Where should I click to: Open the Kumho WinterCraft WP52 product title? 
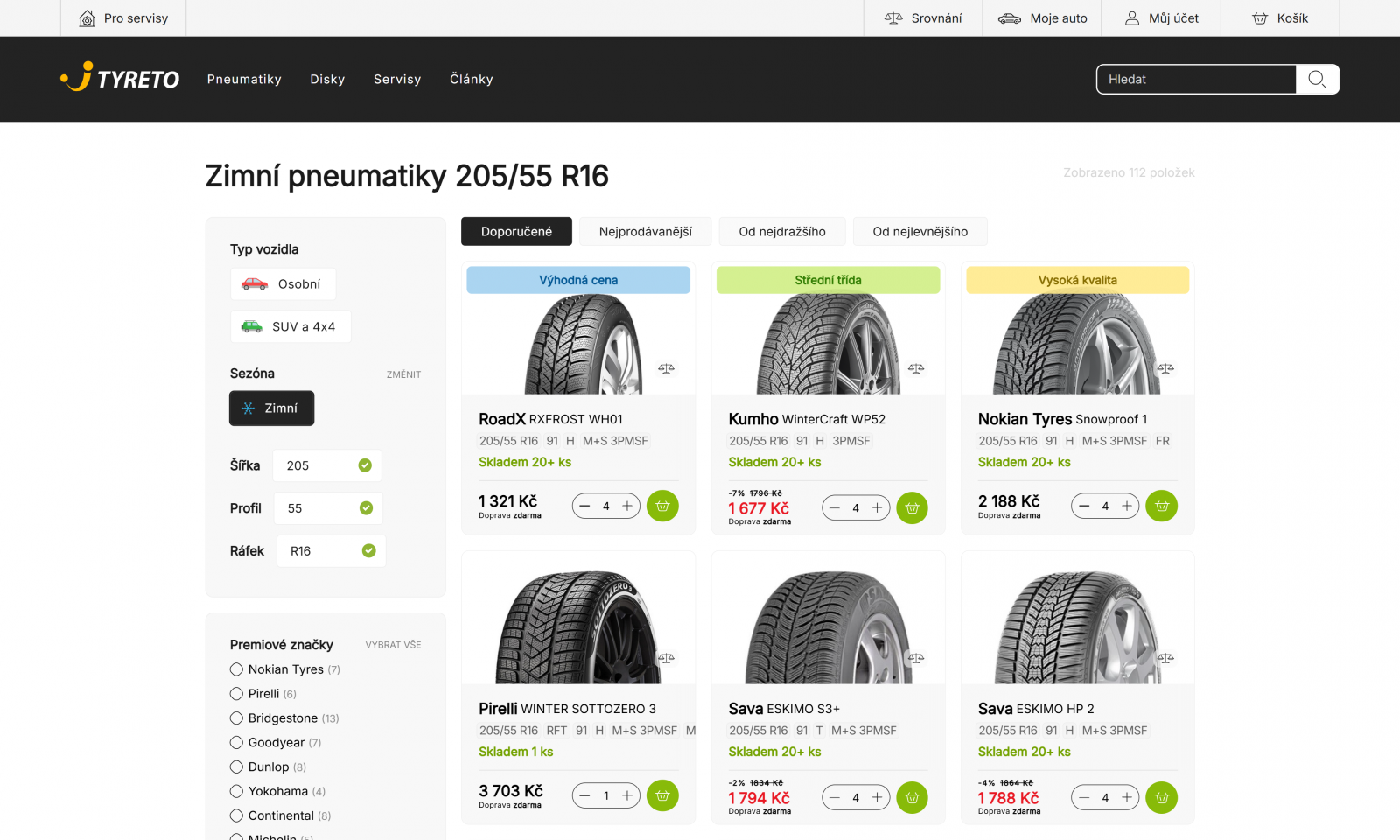pos(807,419)
